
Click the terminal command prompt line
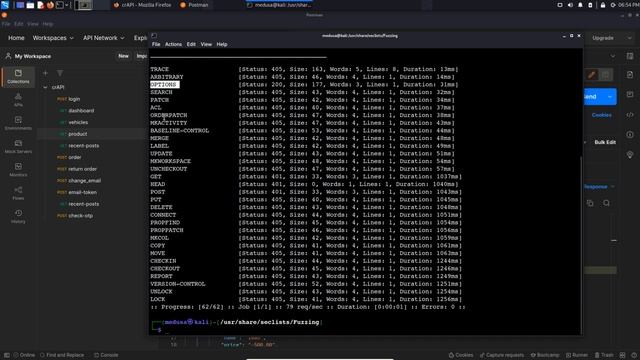237,326
